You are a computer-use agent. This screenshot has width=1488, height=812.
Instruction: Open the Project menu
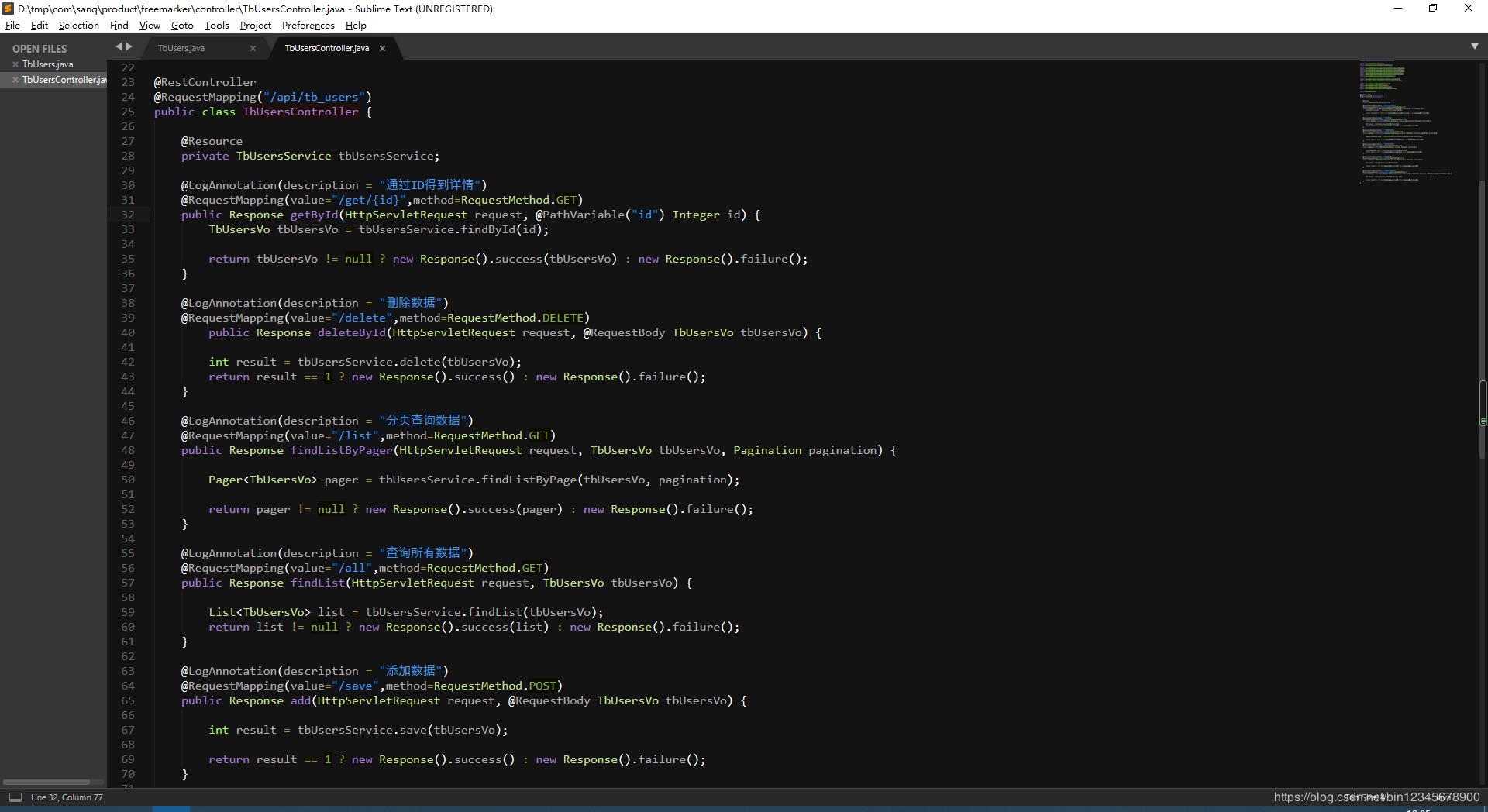coord(256,26)
